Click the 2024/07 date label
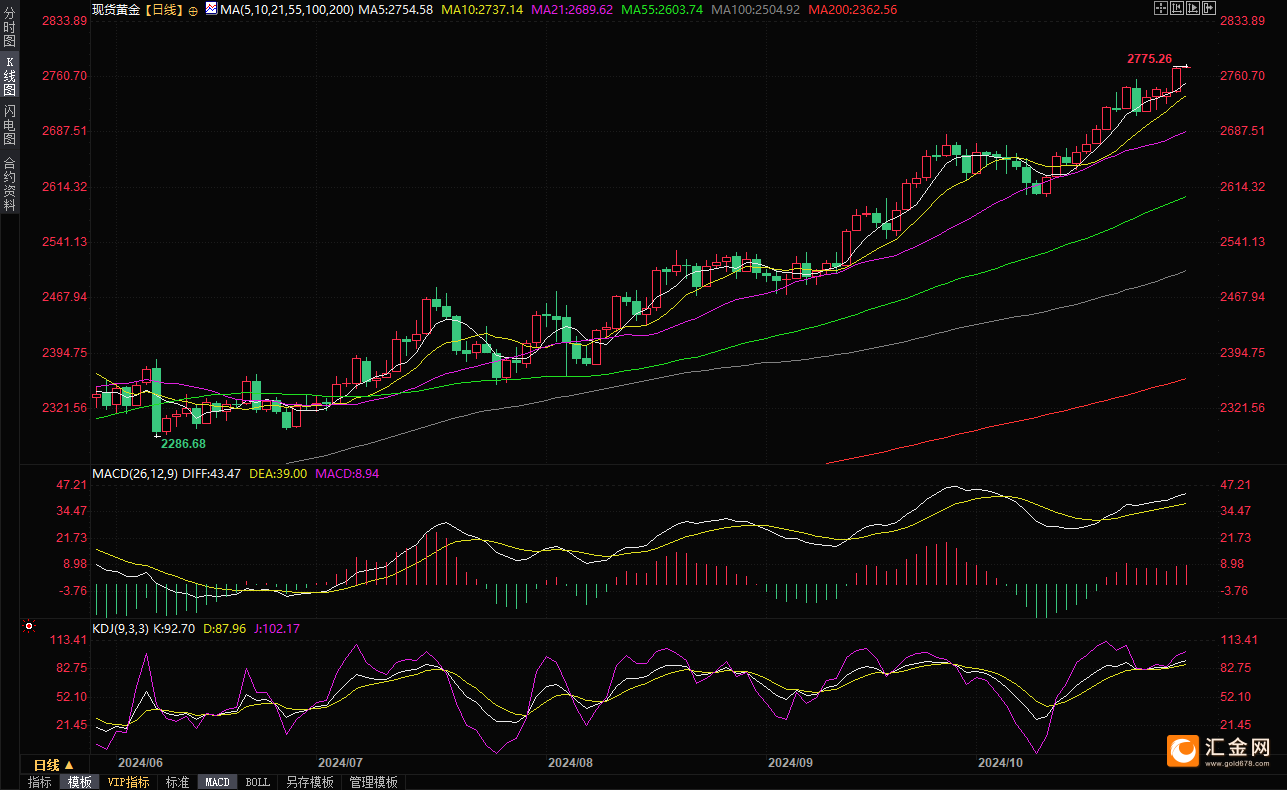Viewport: 1287px width, 790px height. [x=339, y=762]
